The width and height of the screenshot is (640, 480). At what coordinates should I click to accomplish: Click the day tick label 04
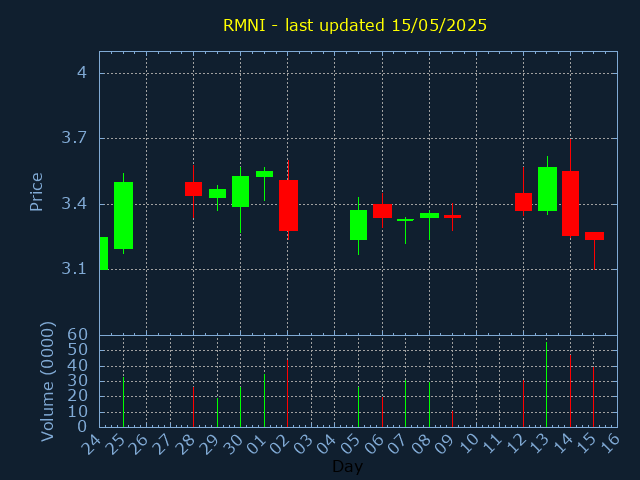325,444
